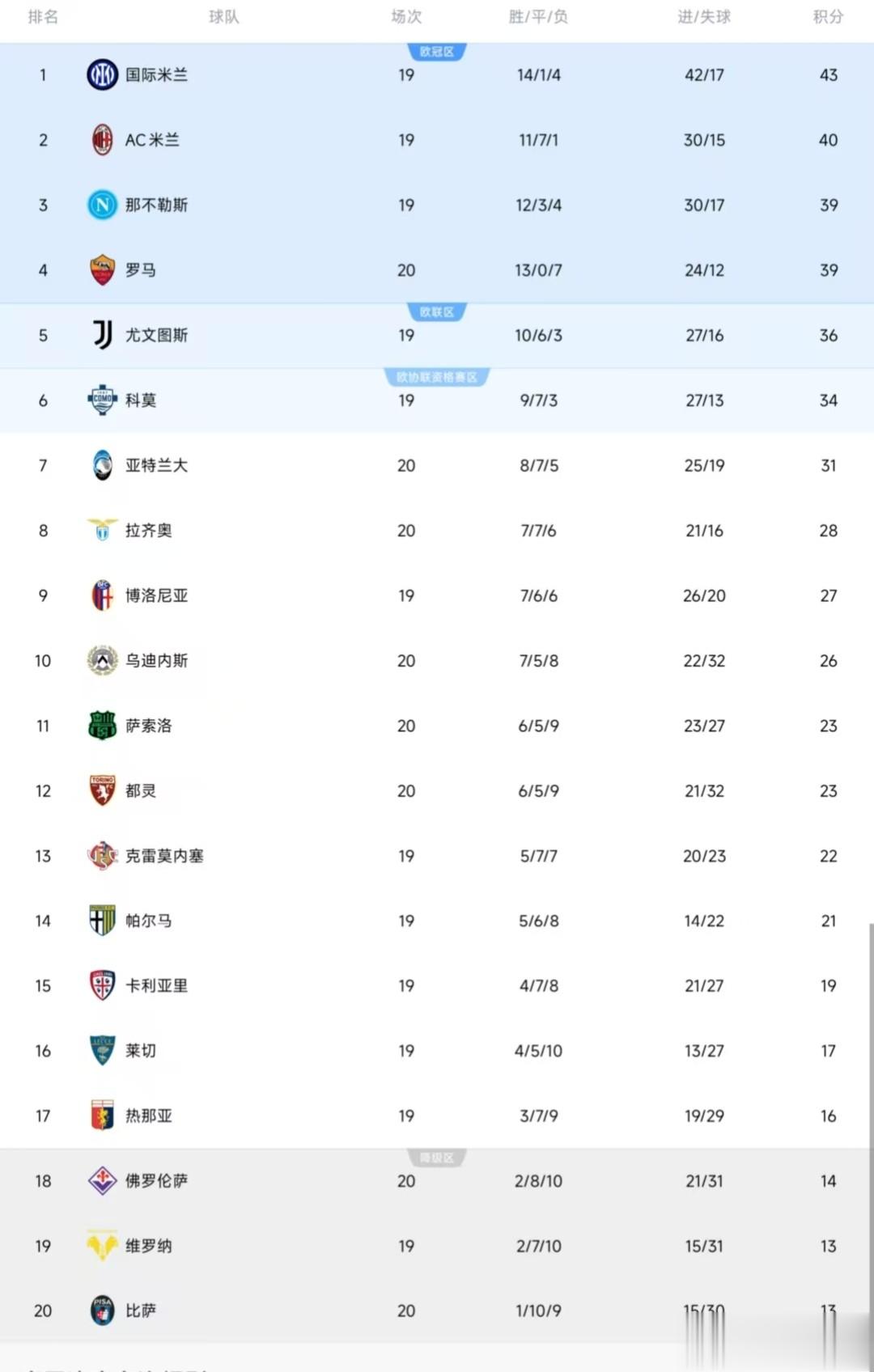
Task: Select the Roma club crest
Action: point(102,270)
